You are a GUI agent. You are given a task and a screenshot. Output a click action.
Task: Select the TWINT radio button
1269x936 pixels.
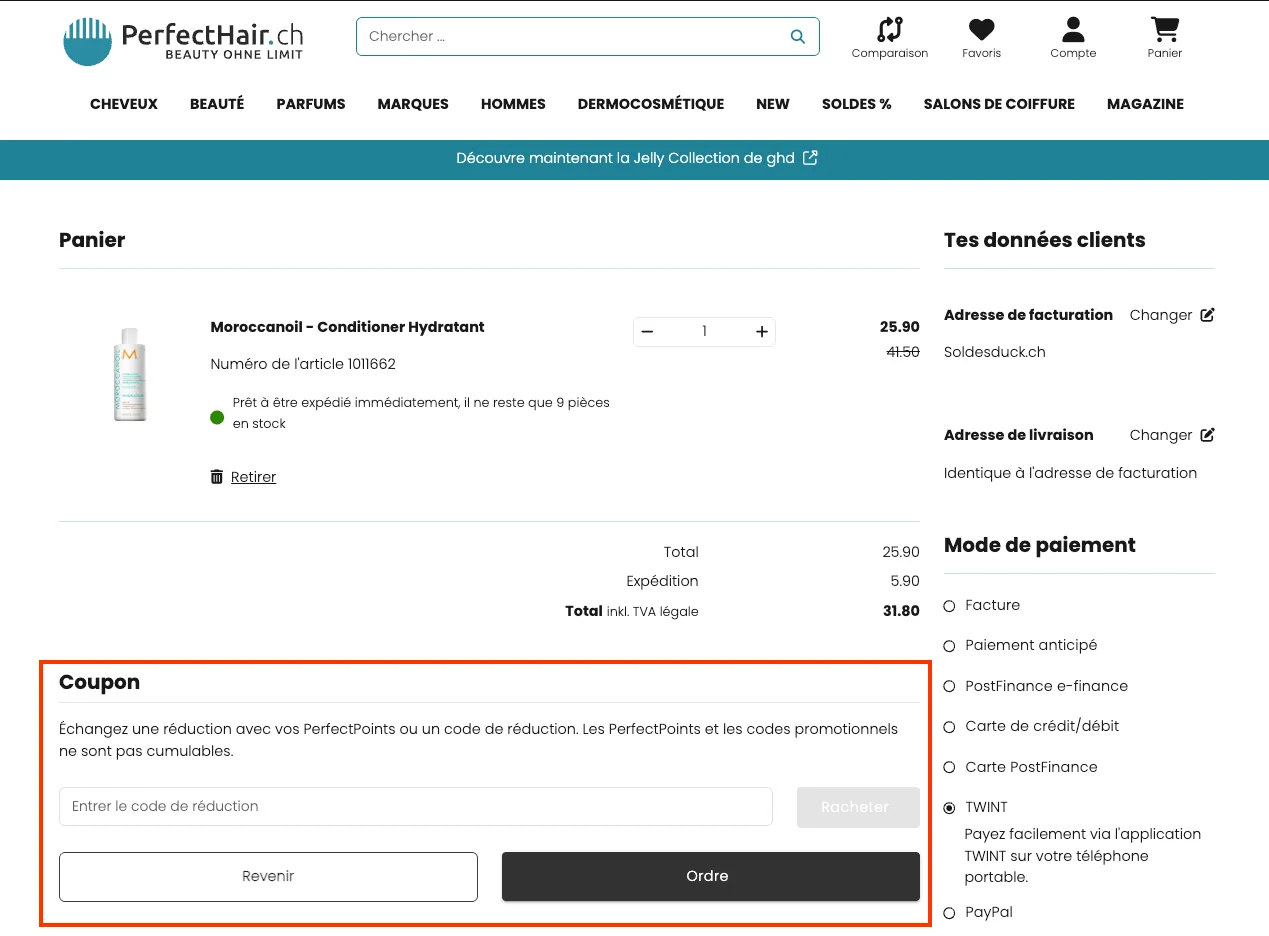pyautogui.click(x=950, y=808)
